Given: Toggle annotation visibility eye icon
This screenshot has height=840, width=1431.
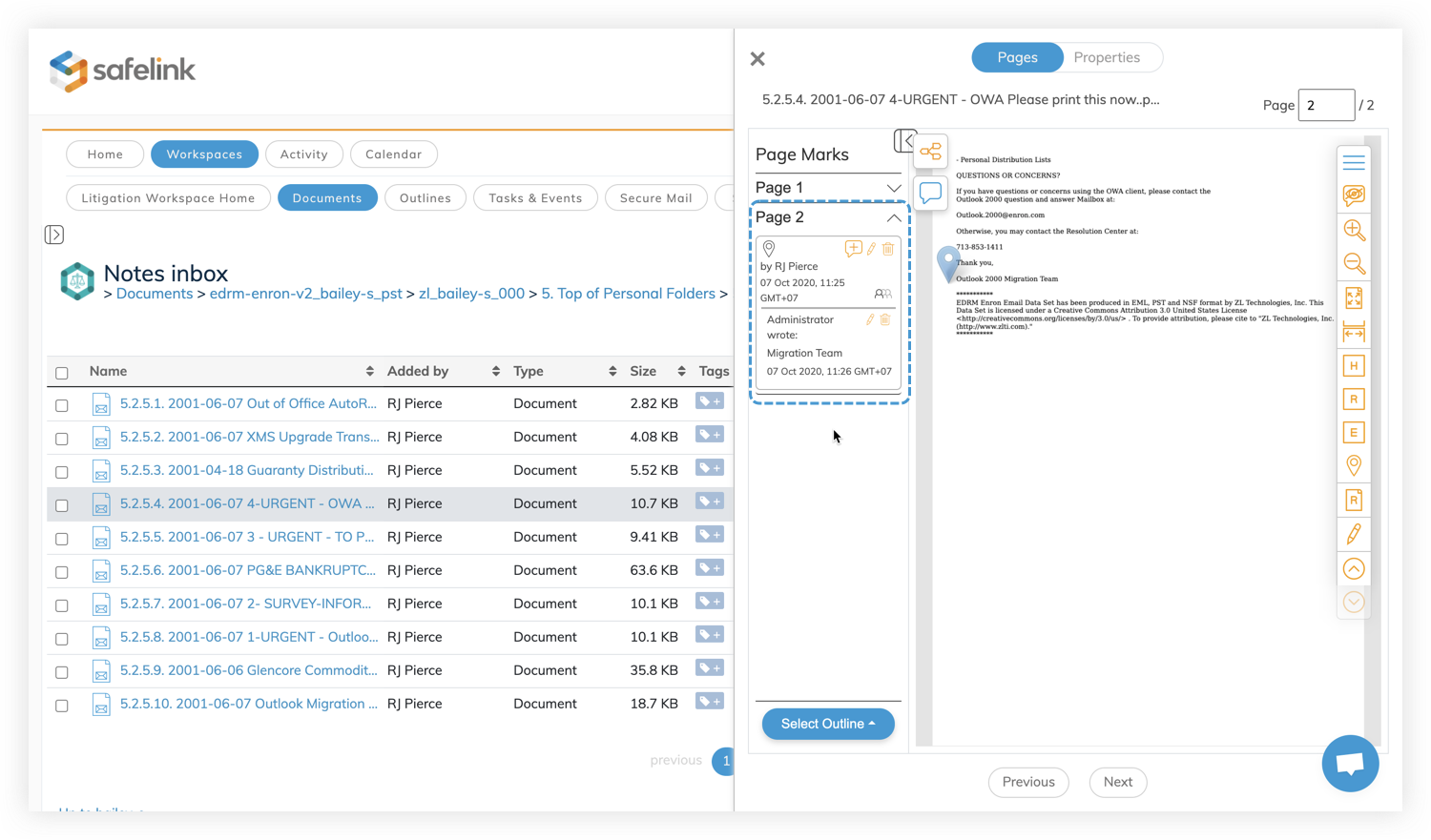Looking at the screenshot, I should [x=1354, y=195].
